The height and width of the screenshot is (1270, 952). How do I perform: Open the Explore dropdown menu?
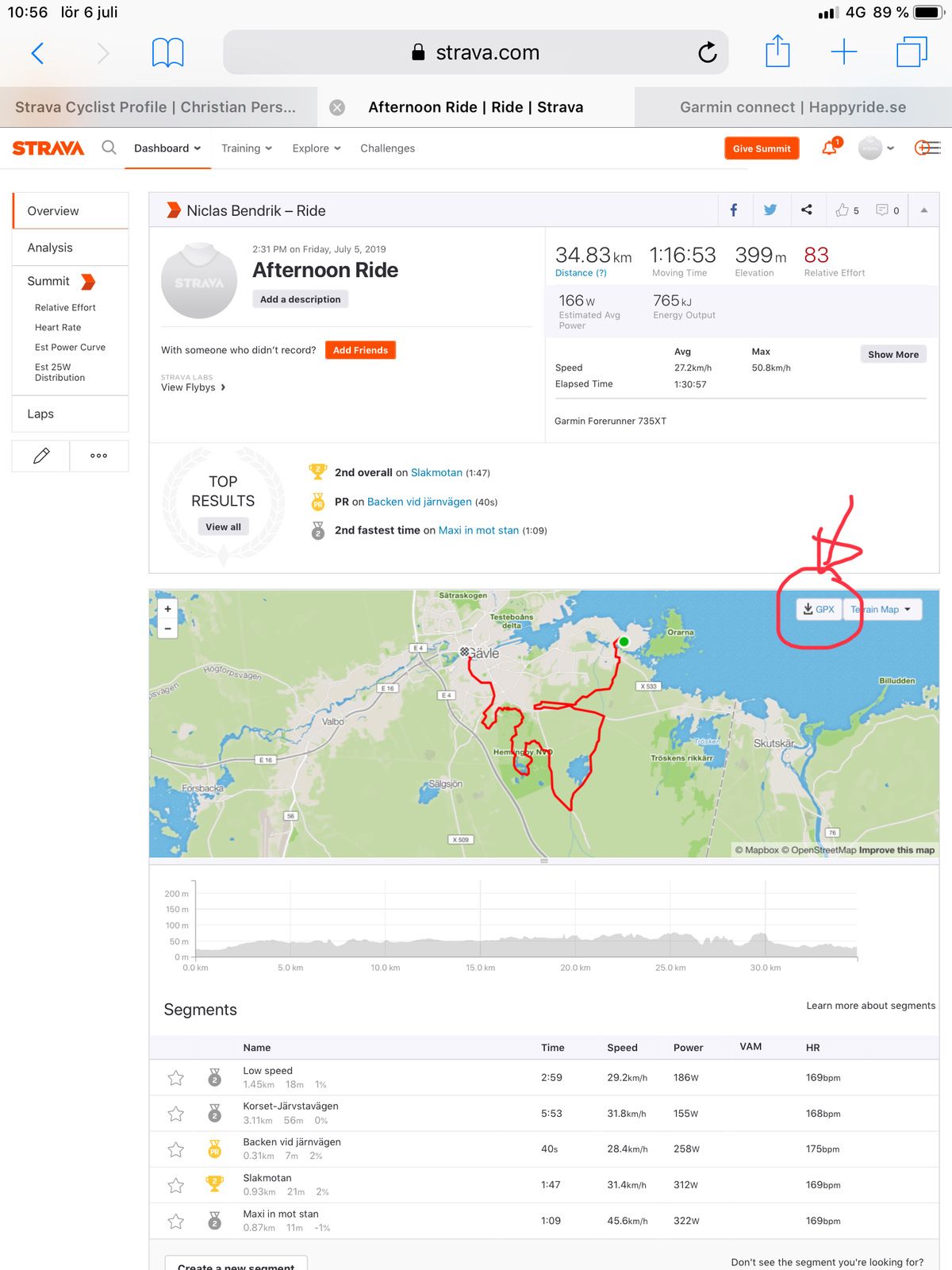pos(317,148)
